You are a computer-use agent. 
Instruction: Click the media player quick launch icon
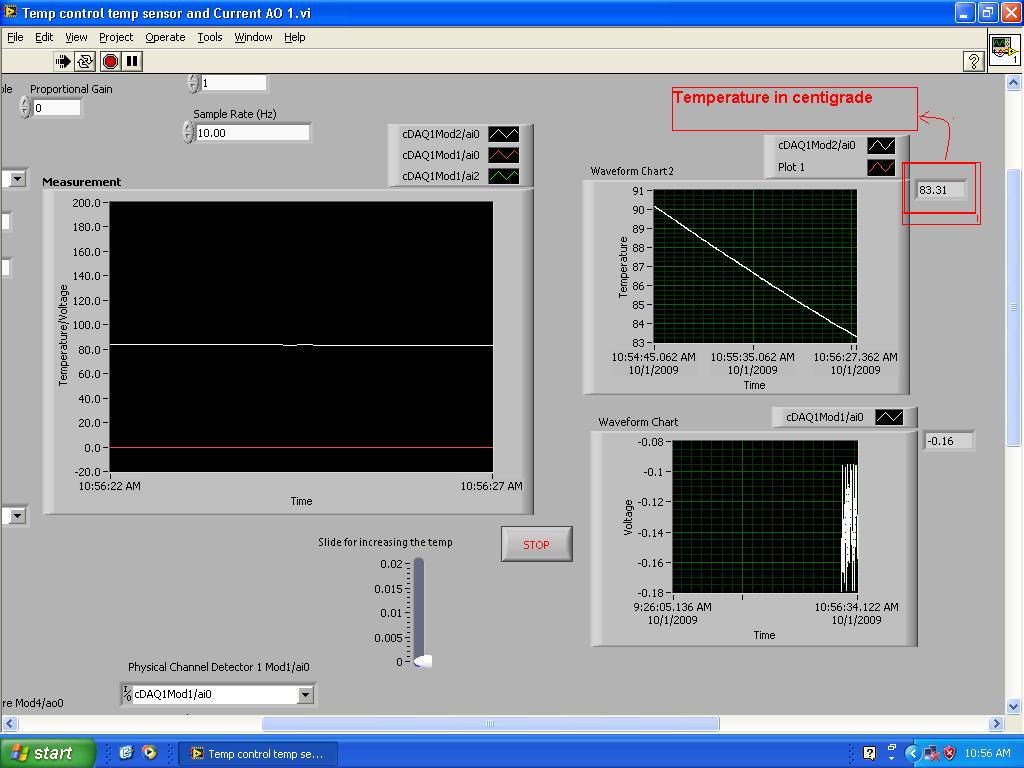(150, 753)
